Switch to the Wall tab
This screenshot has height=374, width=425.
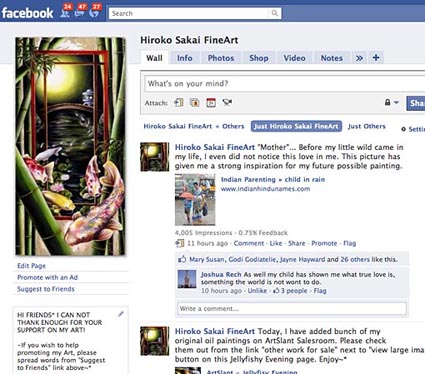[154, 58]
